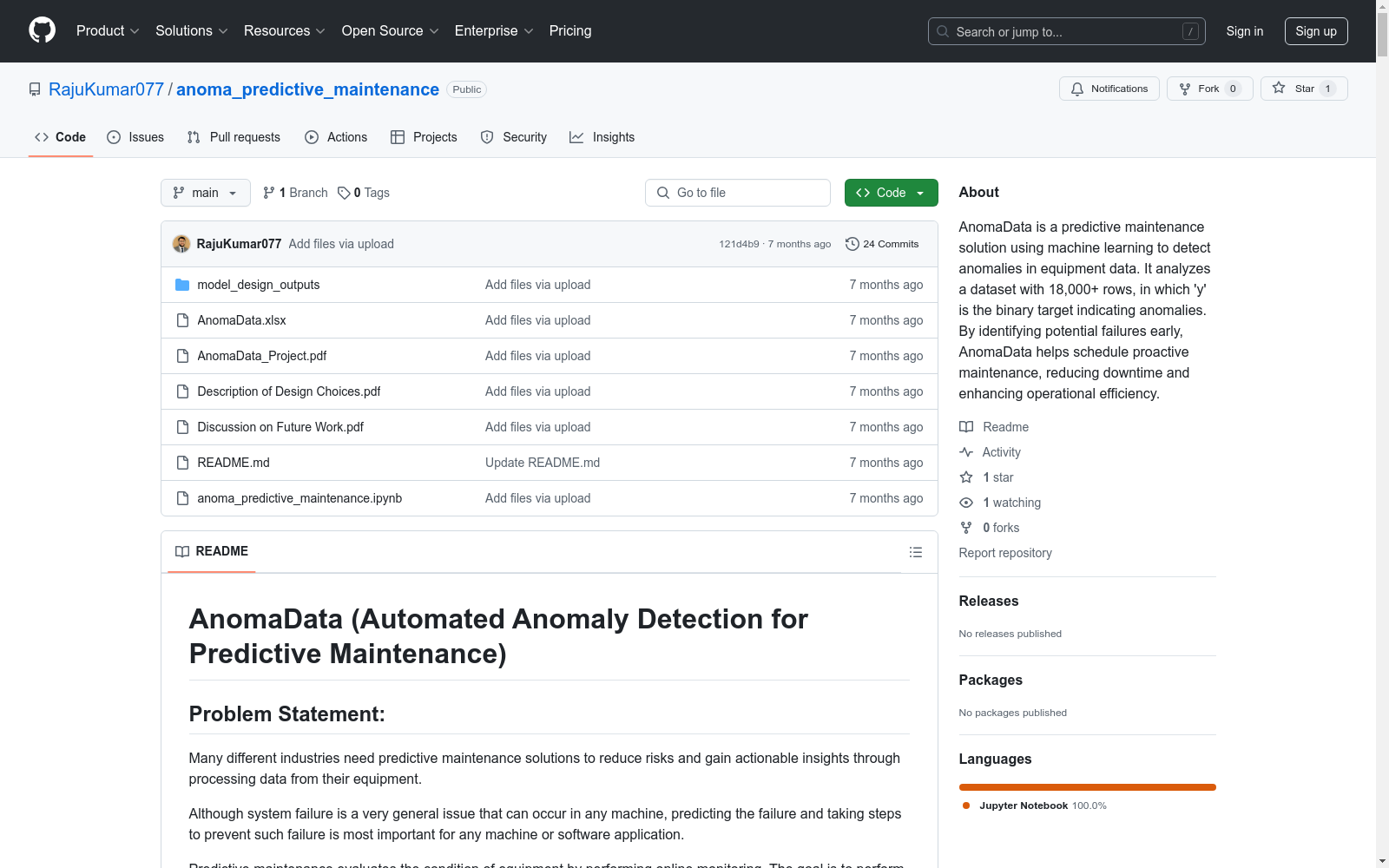The width and height of the screenshot is (1389, 868).
Task: Click the AnomaData_Project.pdf file icon
Action: click(182, 356)
